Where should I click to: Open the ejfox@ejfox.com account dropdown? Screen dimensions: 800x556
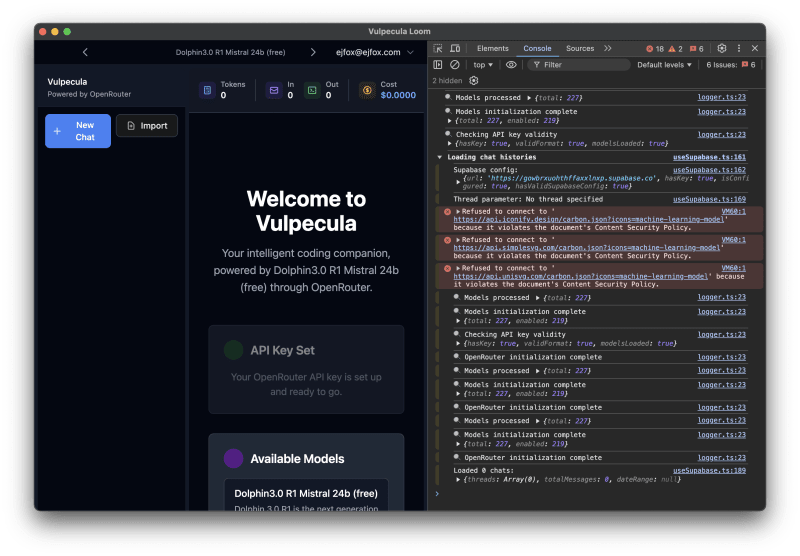[374, 52]
